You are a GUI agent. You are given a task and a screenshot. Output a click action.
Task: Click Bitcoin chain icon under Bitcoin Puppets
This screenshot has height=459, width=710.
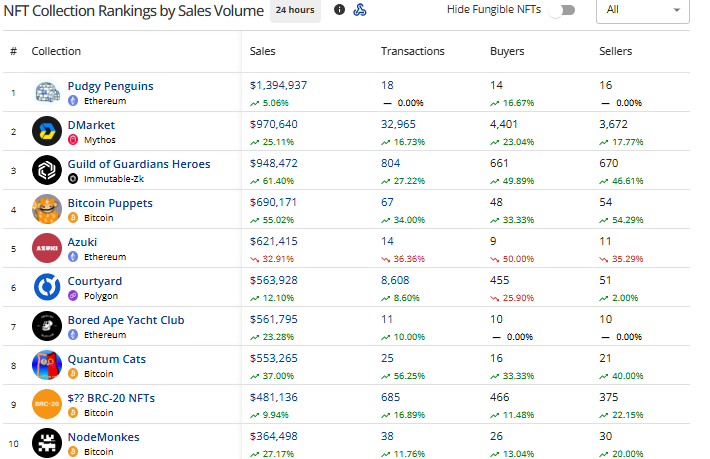pos(73,218)
